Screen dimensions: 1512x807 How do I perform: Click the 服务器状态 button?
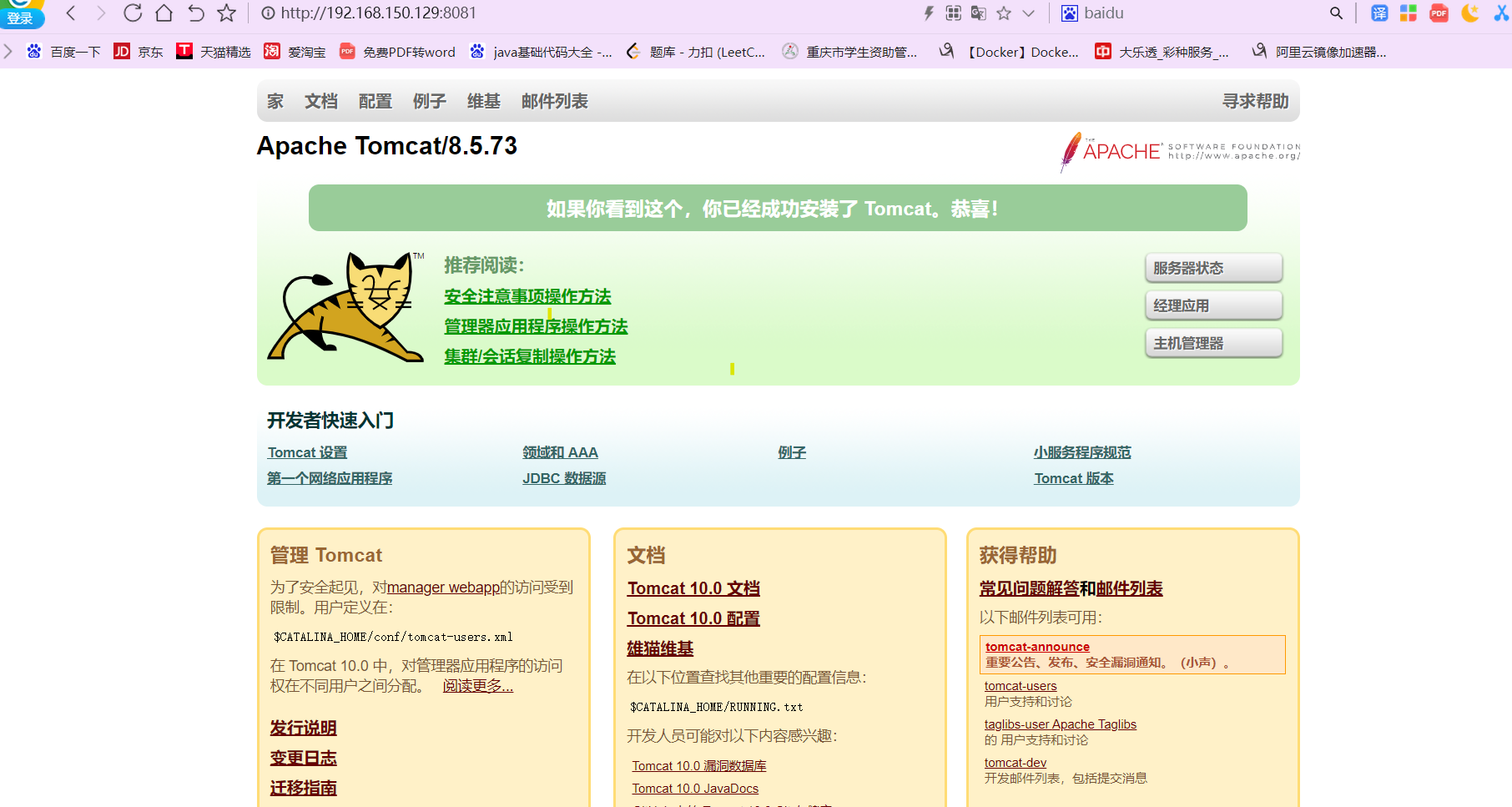[x=1213, y=268]
